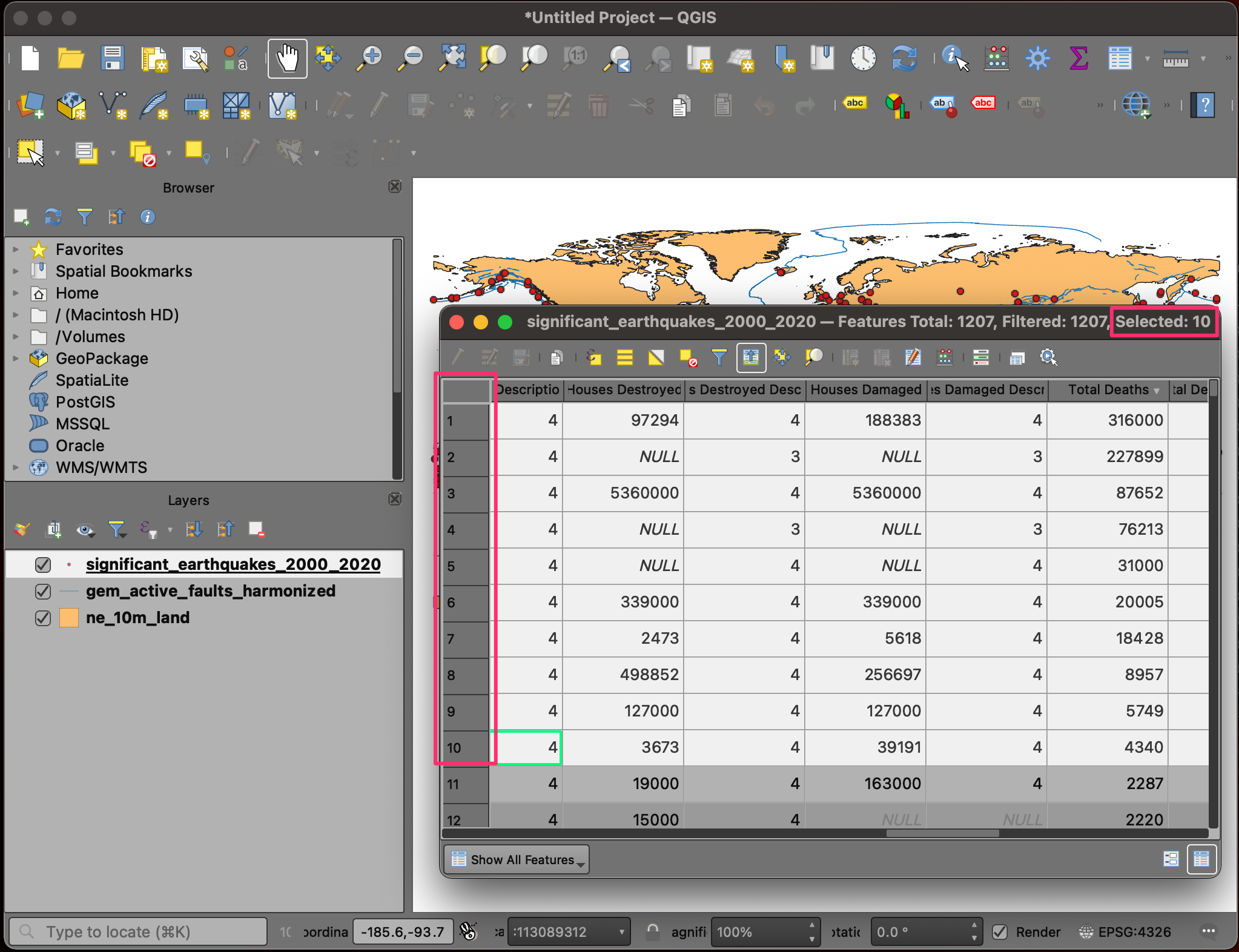Click EPSG:4326 CRS button
This screenshot has height=952, width=1239.
[1125, 931]
